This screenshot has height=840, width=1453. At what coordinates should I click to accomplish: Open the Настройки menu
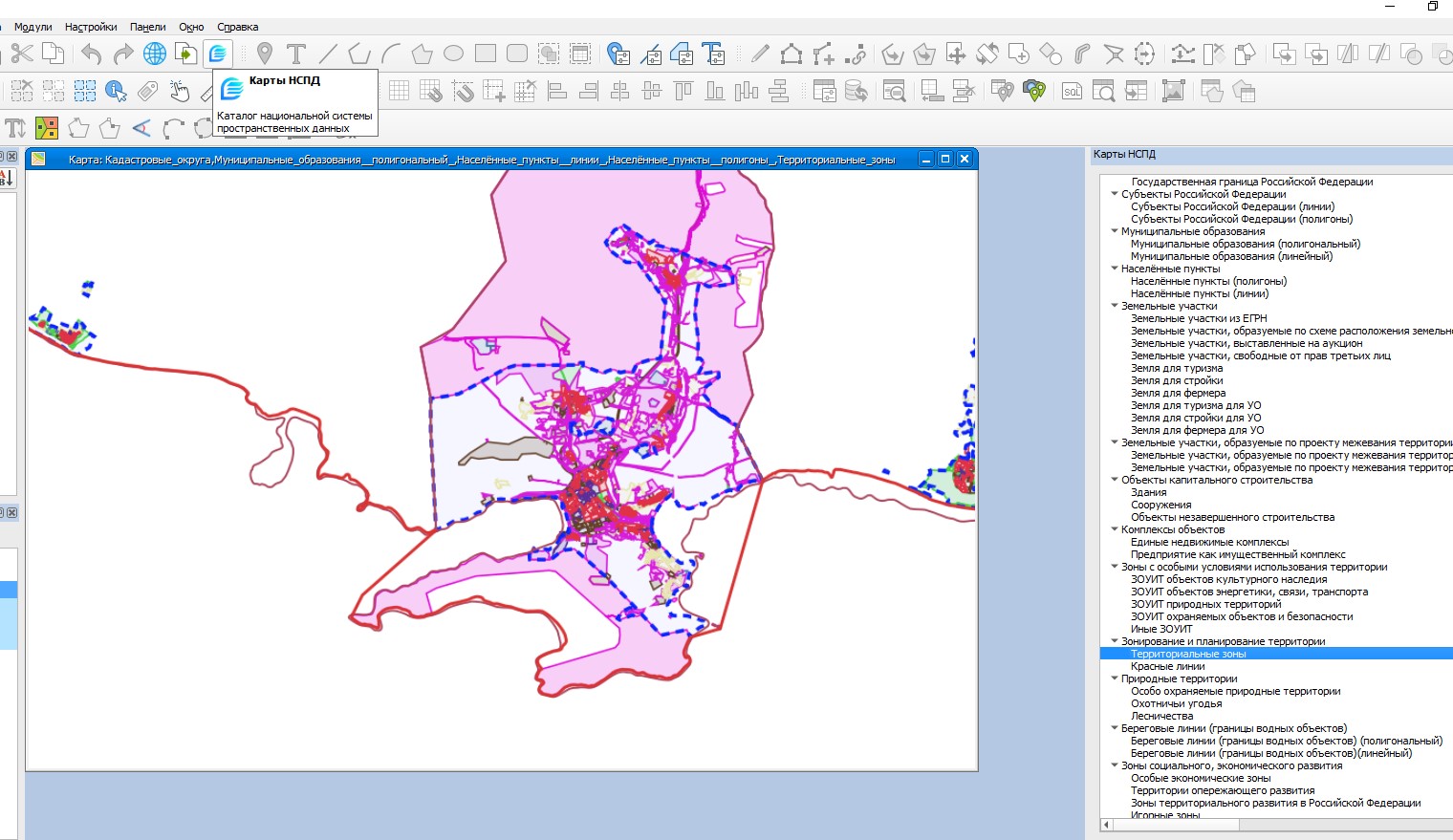[x=91, y=27]
